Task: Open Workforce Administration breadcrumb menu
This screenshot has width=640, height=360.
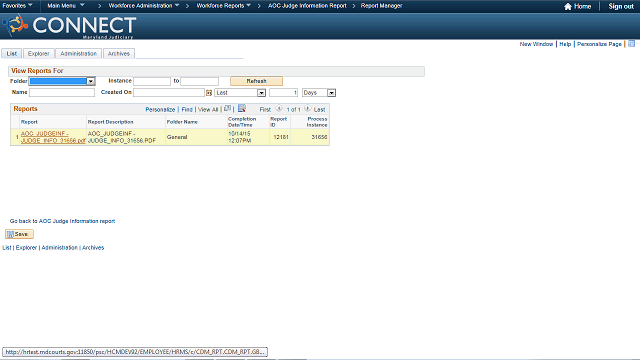Action: 144,6
